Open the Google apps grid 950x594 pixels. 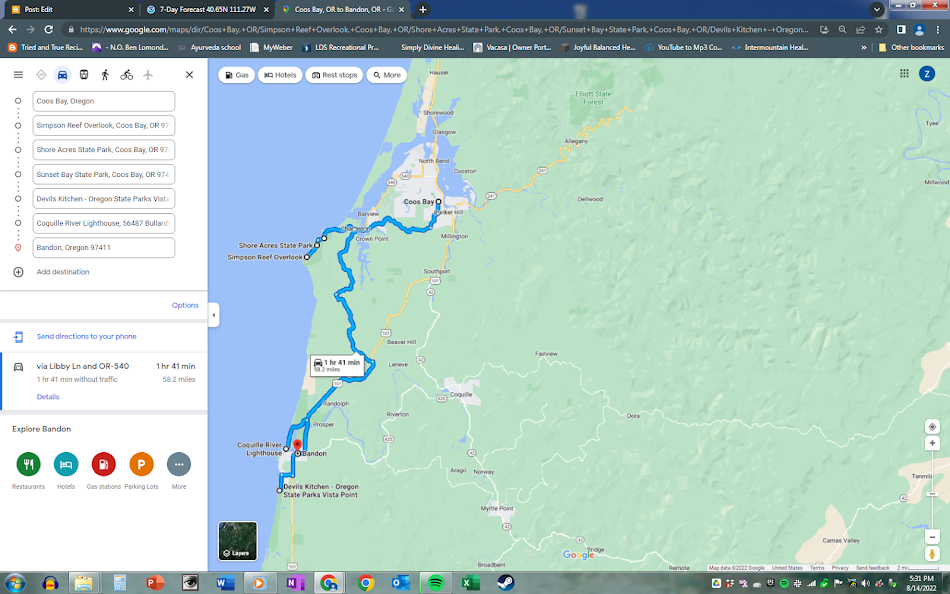click(x=904, y=73)
